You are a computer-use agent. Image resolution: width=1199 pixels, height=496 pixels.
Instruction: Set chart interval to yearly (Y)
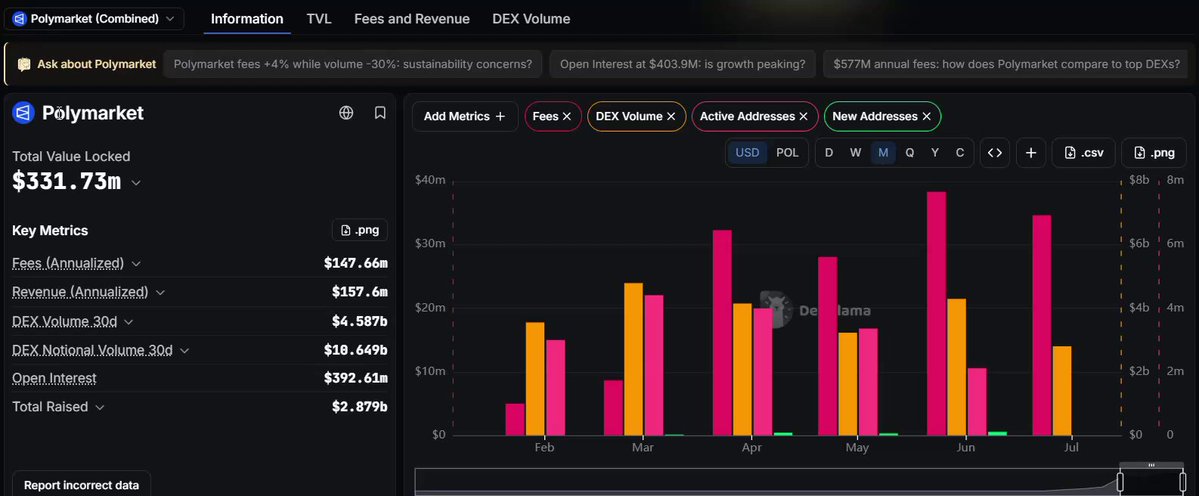tap(934, 153)
